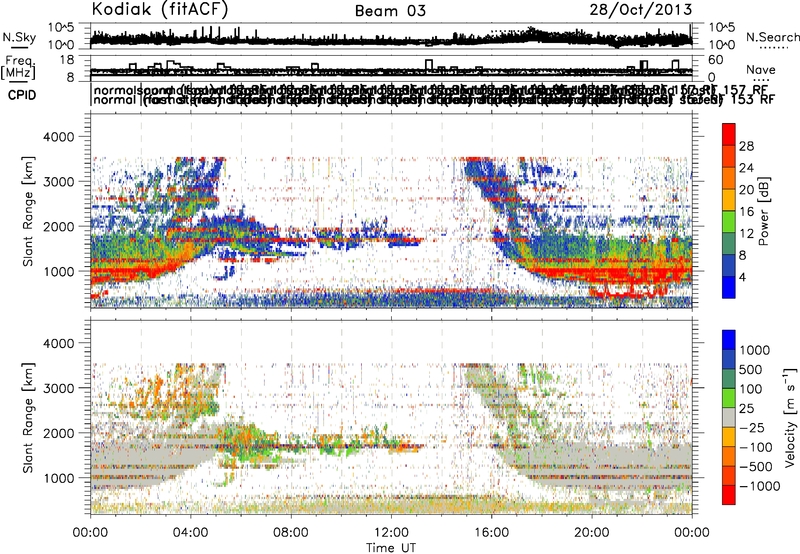The height and width of the screenshot is (554, 800).
Task: Click the "18" tick on frequency axis
Action: click(67, 60)
